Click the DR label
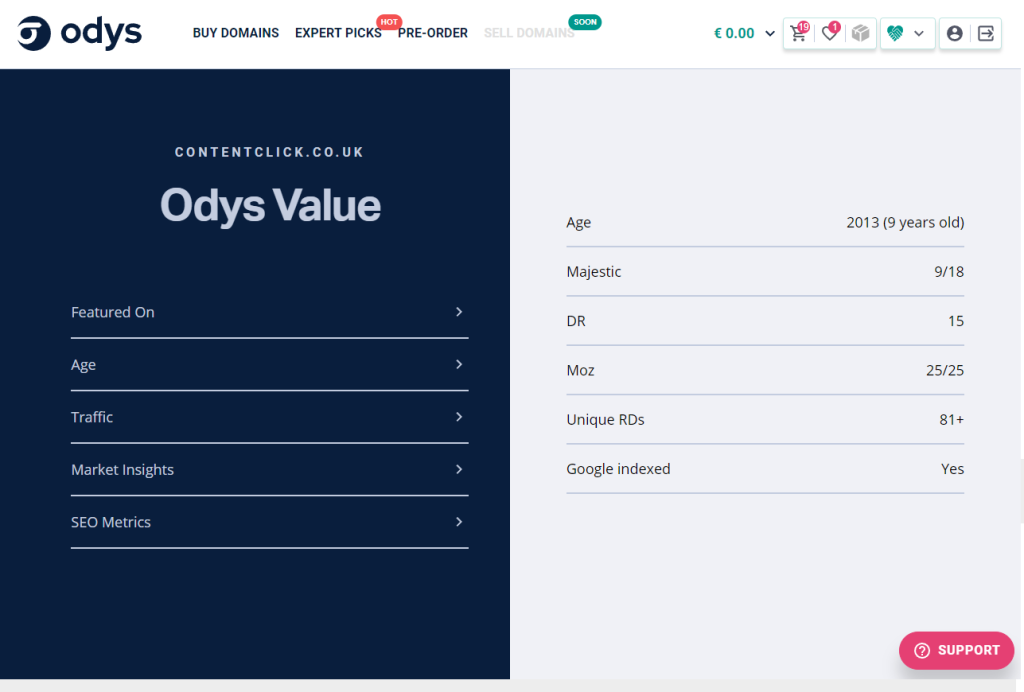 click(x=576, y=321)
